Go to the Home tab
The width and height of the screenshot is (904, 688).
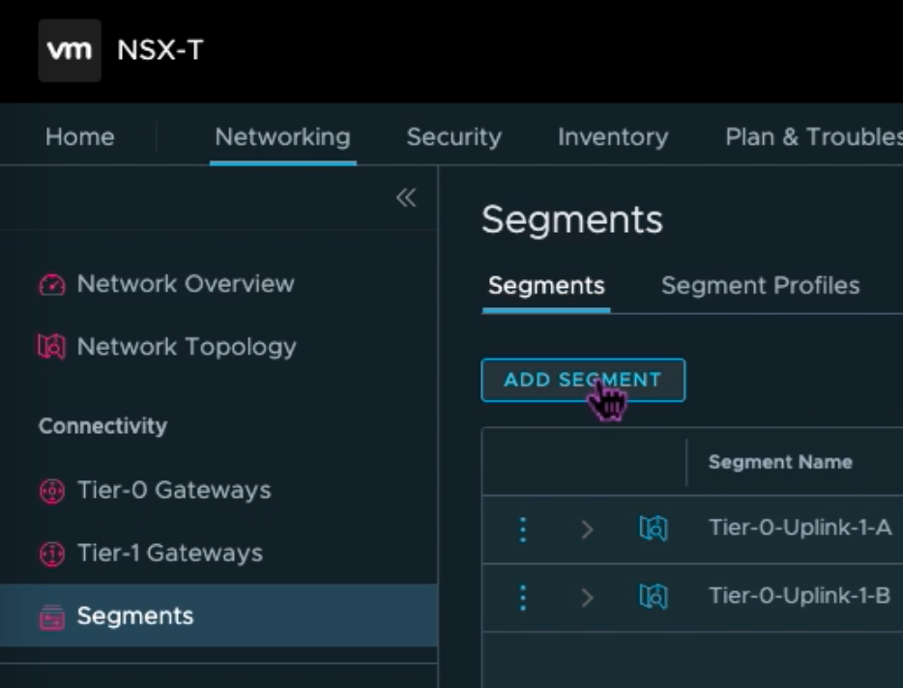(x=80, y=137)
